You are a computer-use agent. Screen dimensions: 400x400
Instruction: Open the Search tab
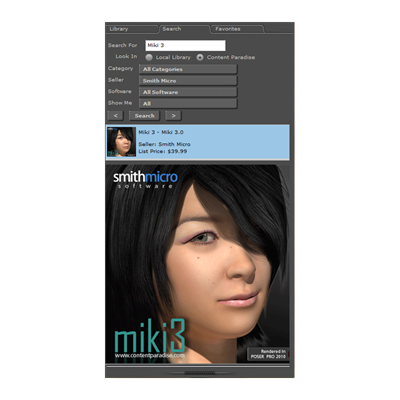(184, 29)
